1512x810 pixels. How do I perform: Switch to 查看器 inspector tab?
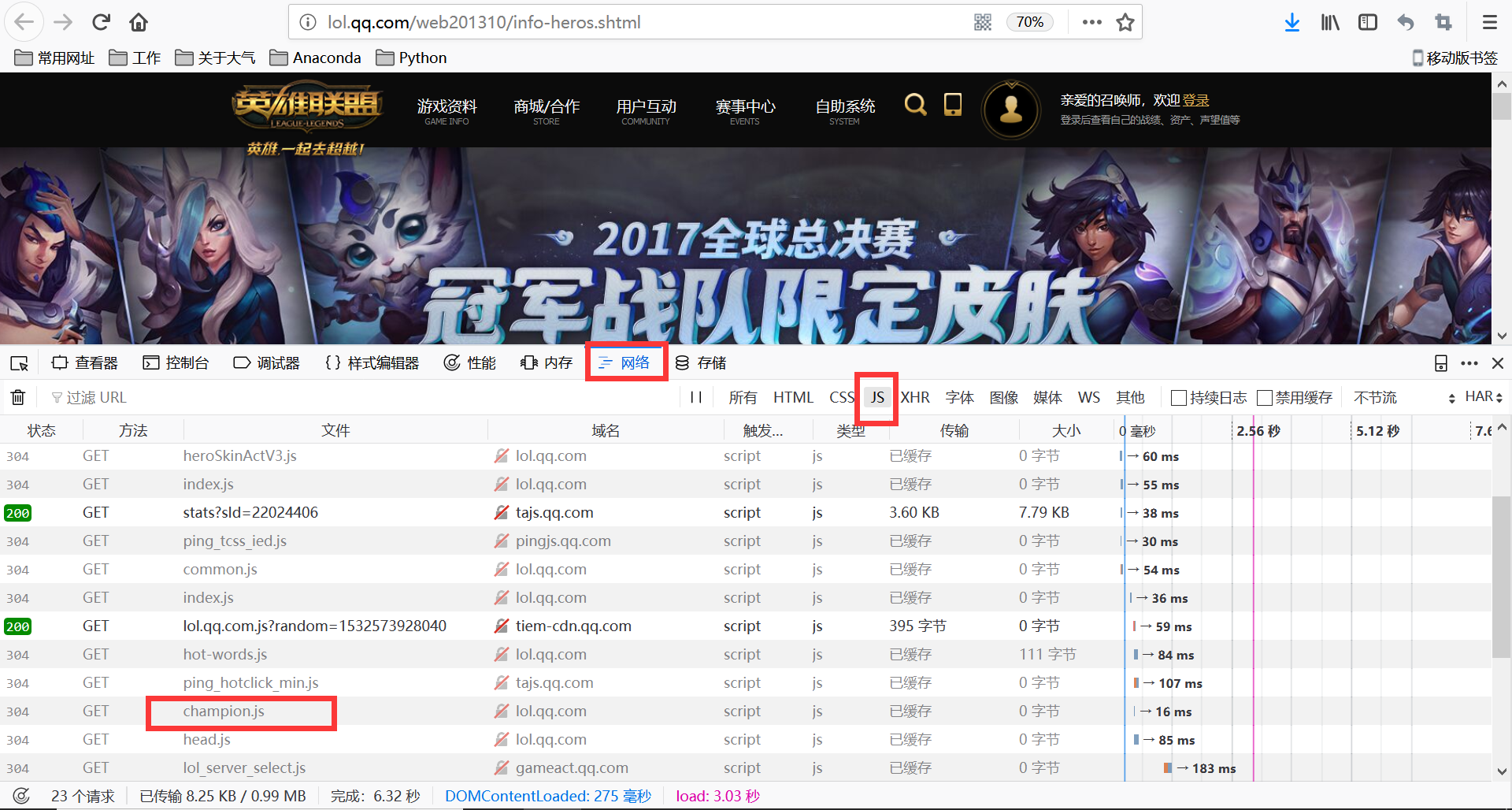click(x=85, y=363)
